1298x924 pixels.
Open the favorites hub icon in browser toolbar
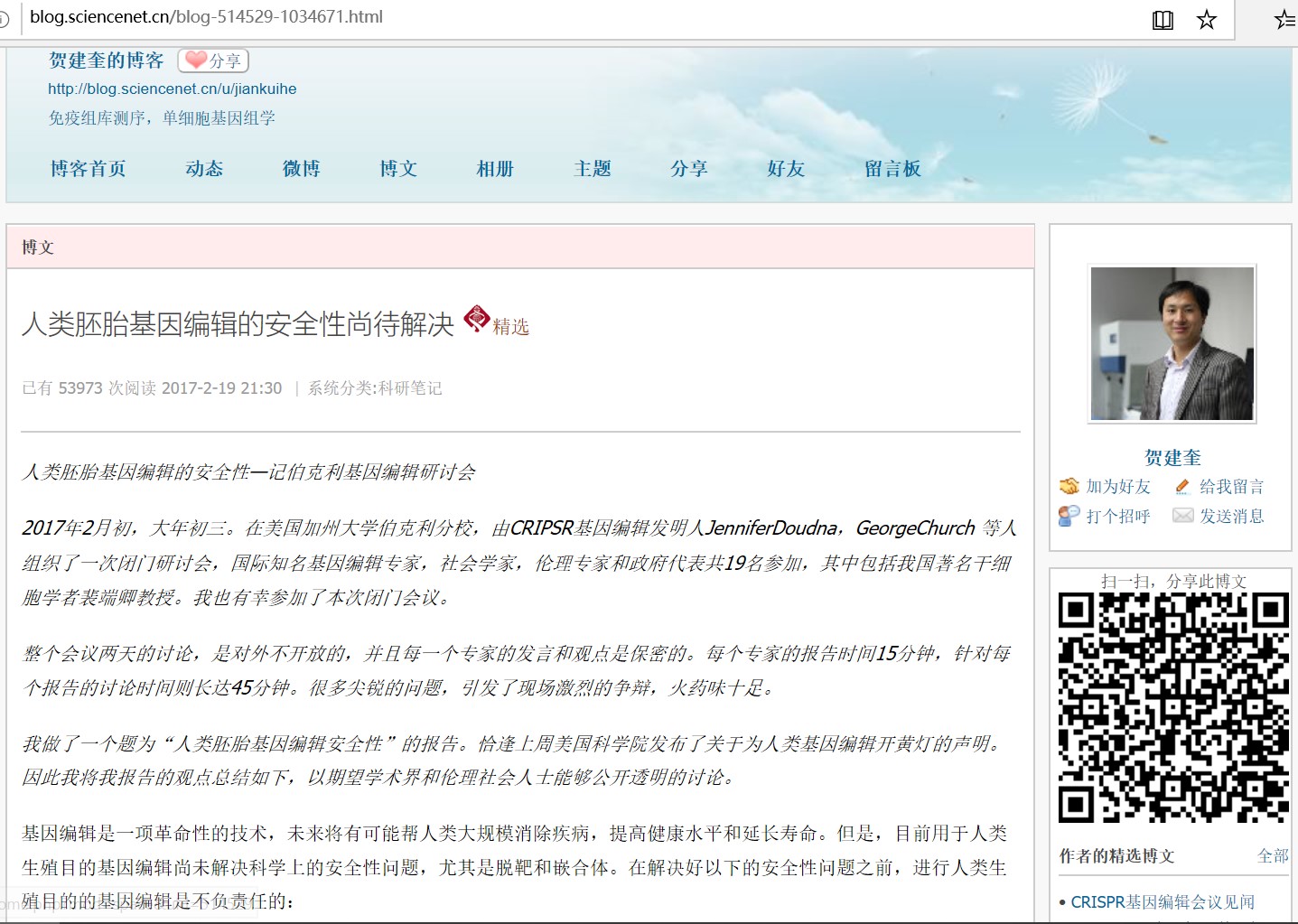coord(1284,19)
